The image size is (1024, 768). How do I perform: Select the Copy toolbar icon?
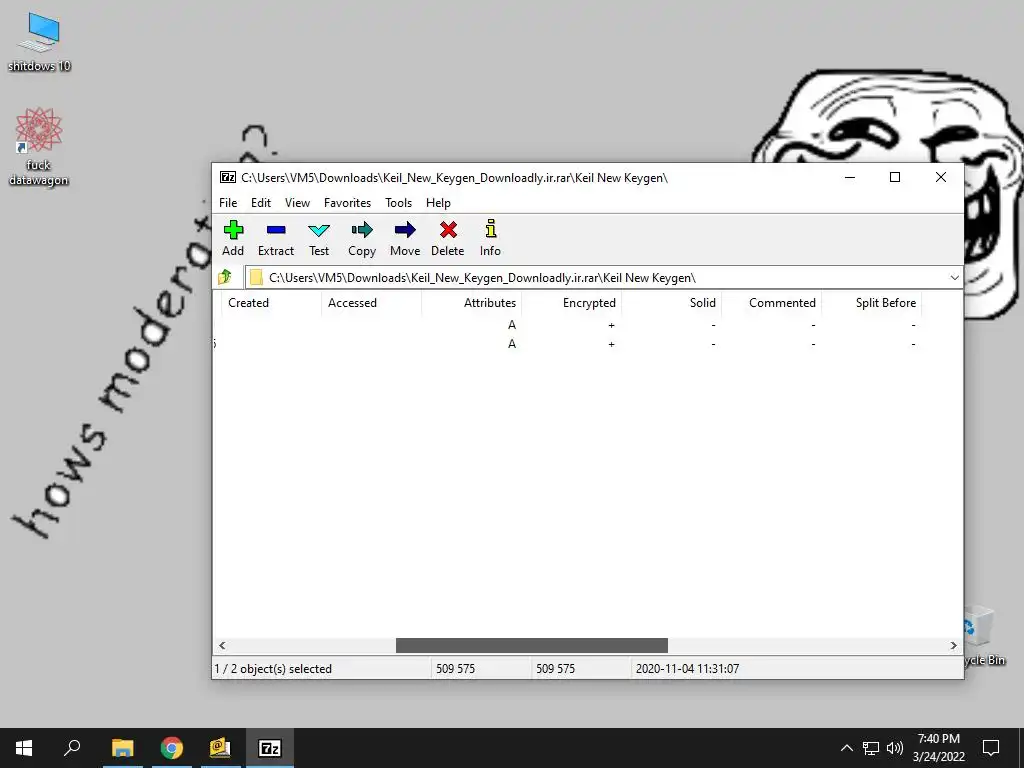[x=362, y=238]
